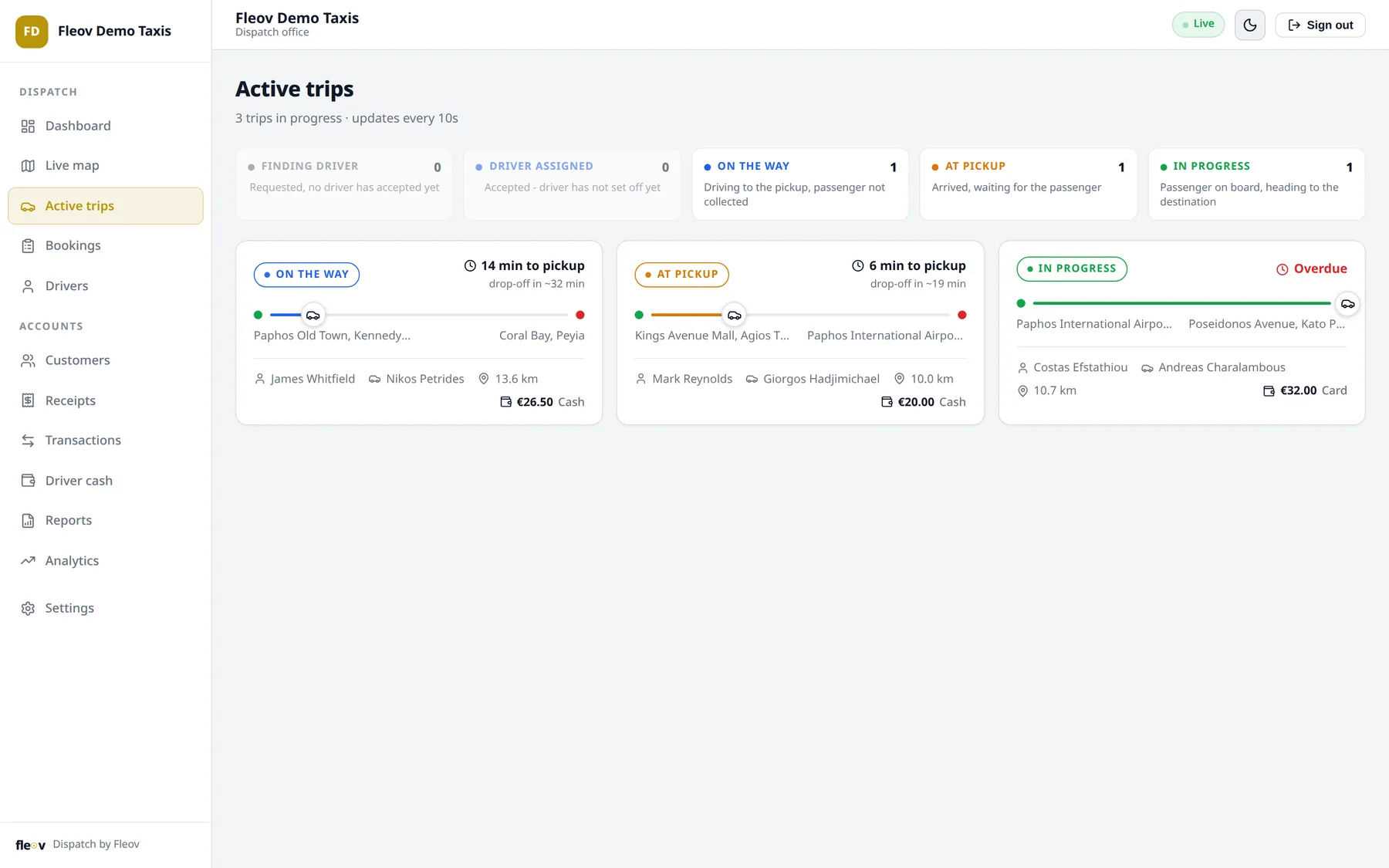Screen dimensions: 1389x868
Task: Click the wallet icon next to €32.00
Action: pyautogui.click(x=1269, y=391)
